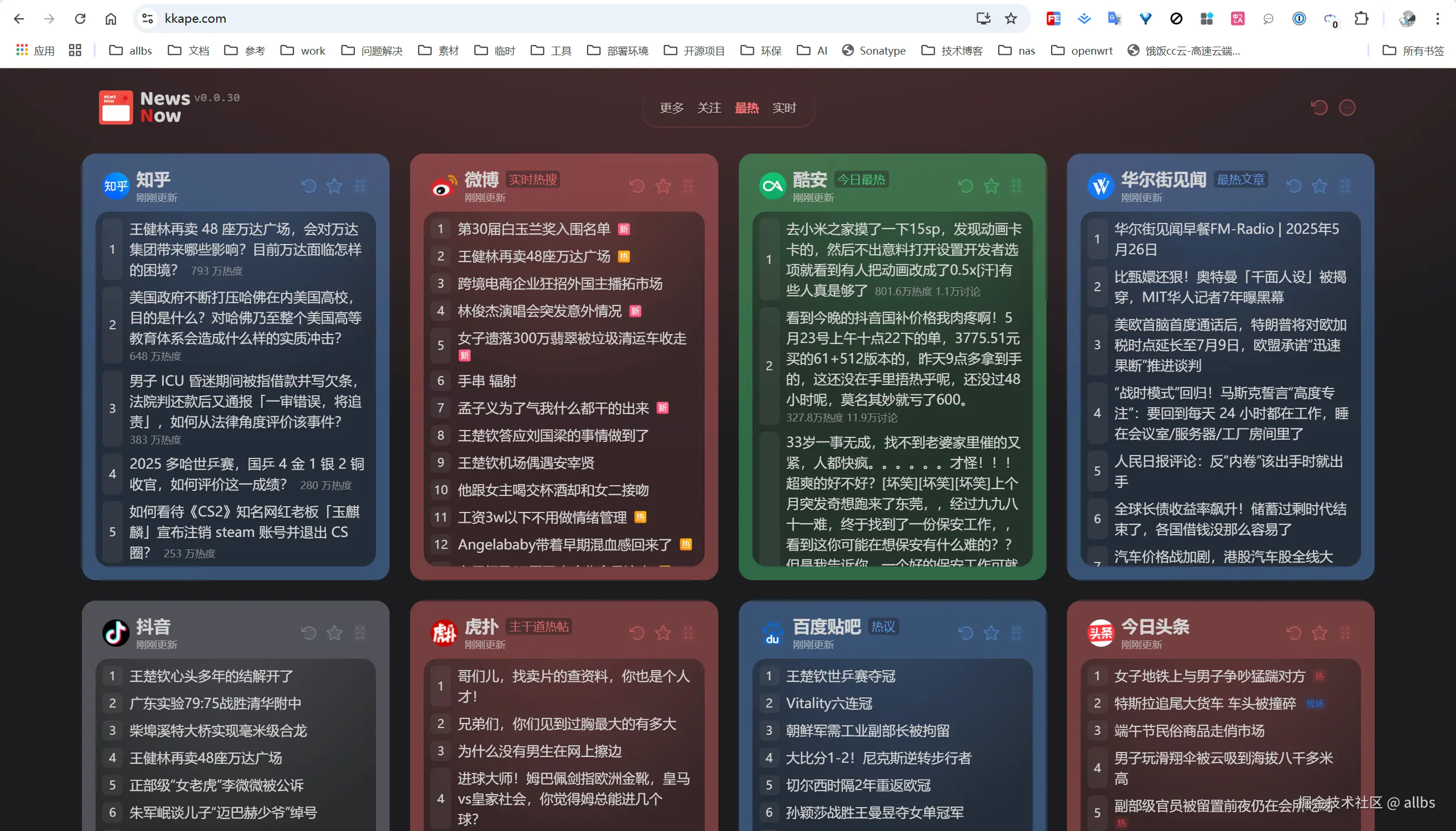Star the 抖音 card as favorite
Image resolution: width=1456 pixels, height=831 pixels.
pos(334,632)
